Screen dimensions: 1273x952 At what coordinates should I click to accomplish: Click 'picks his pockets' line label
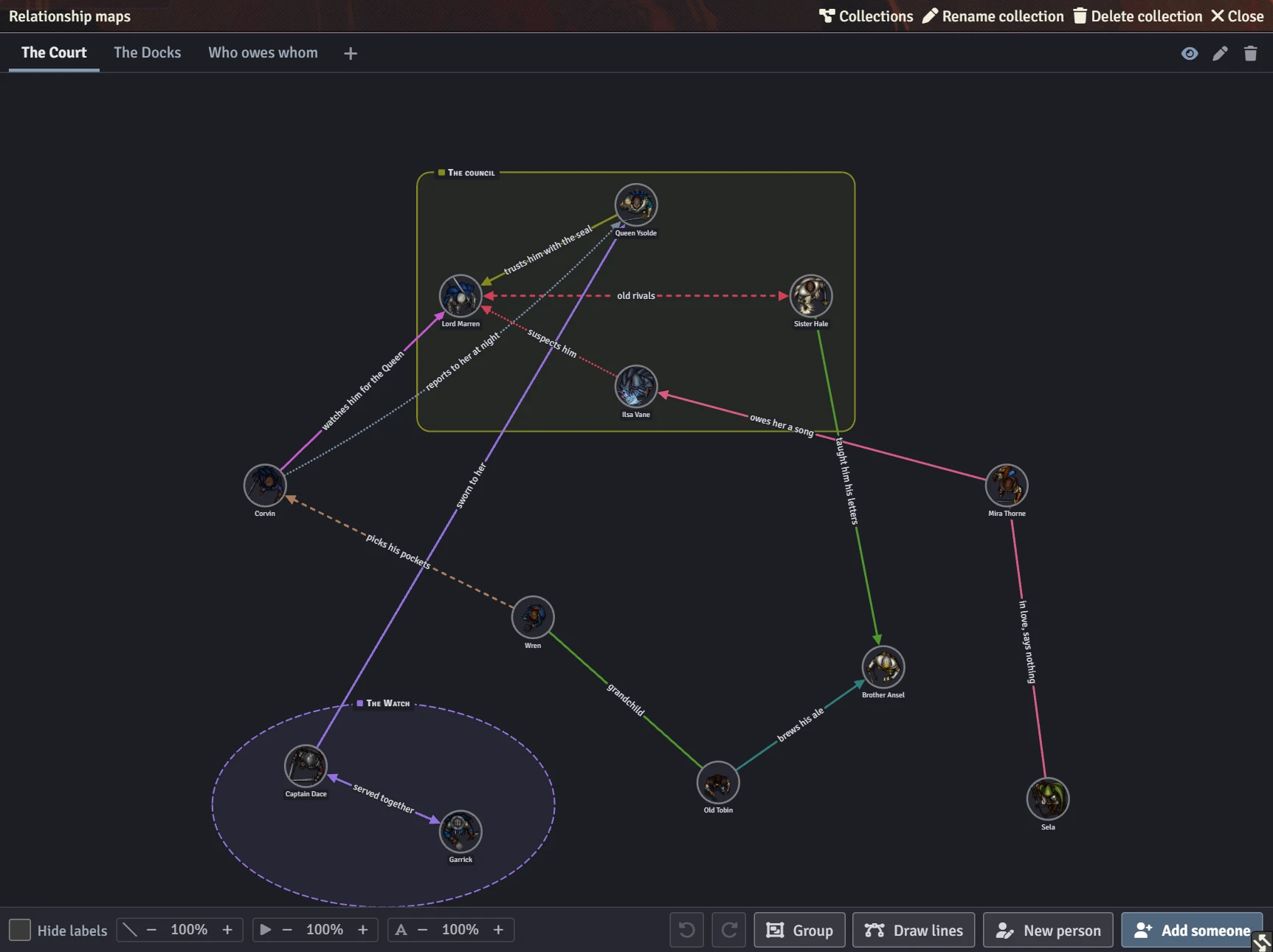(x=399, y=551)
